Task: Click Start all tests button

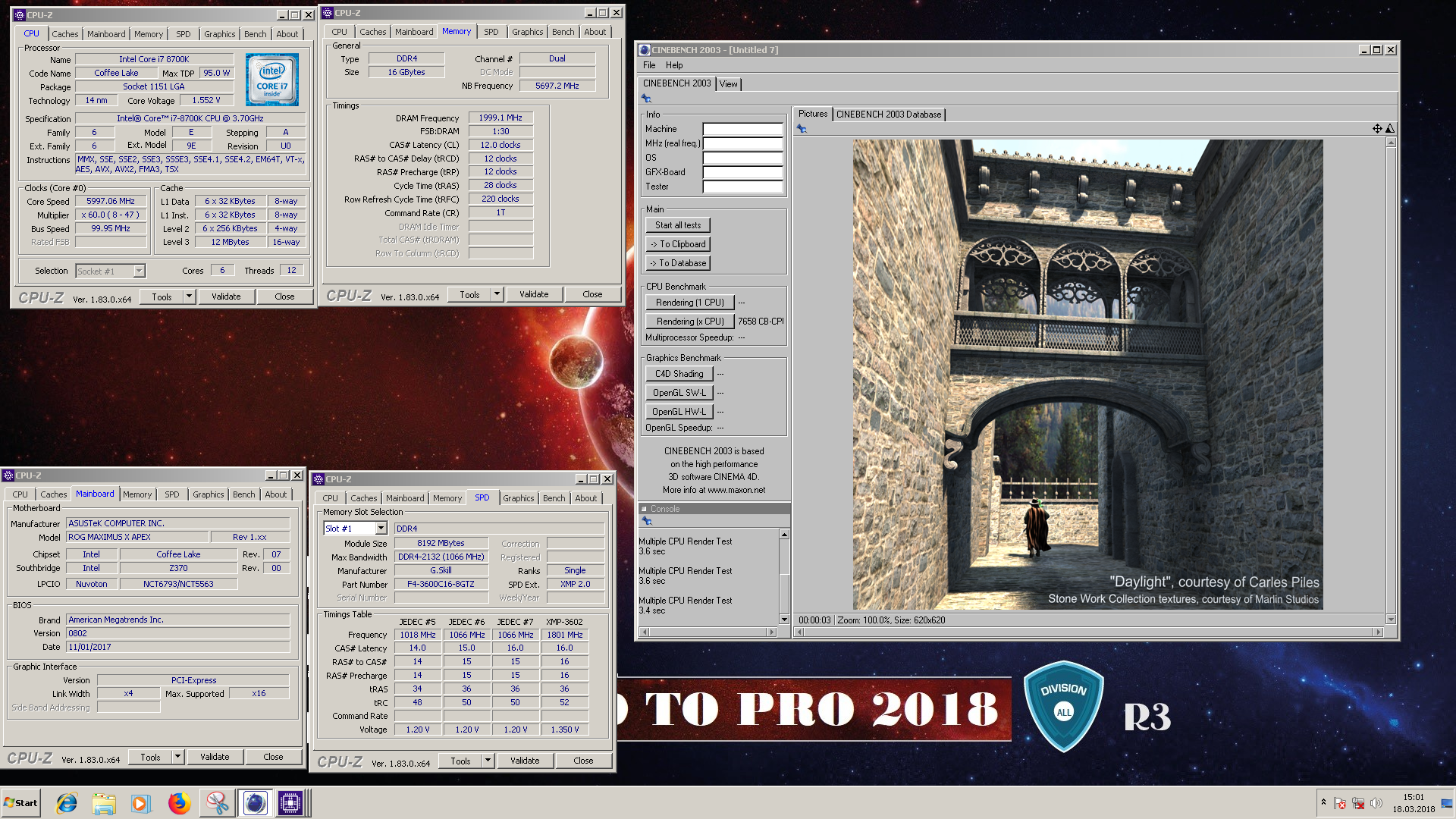Action: pos(678,225)
